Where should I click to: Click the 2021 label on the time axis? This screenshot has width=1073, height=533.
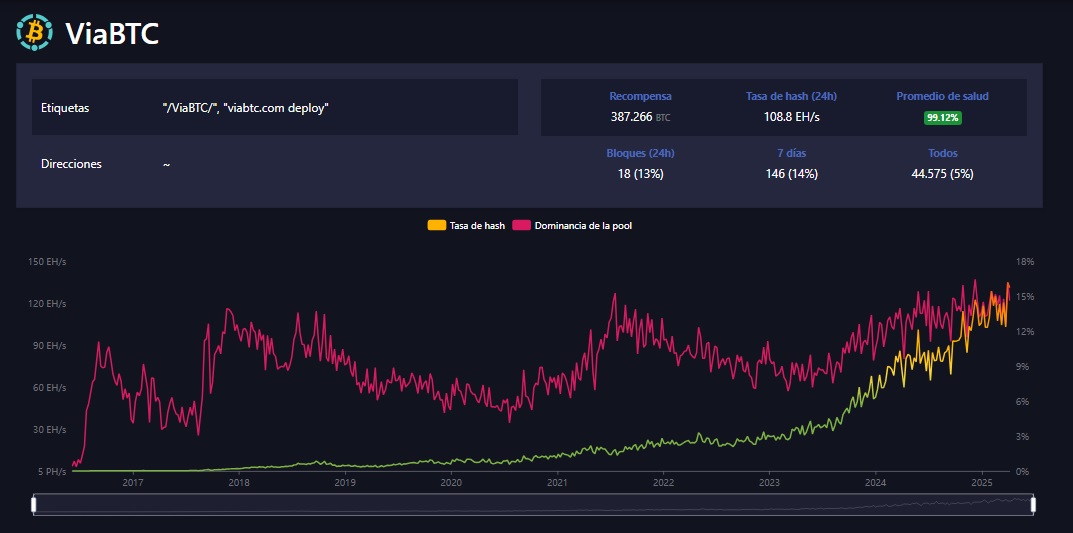pos(557,483)
